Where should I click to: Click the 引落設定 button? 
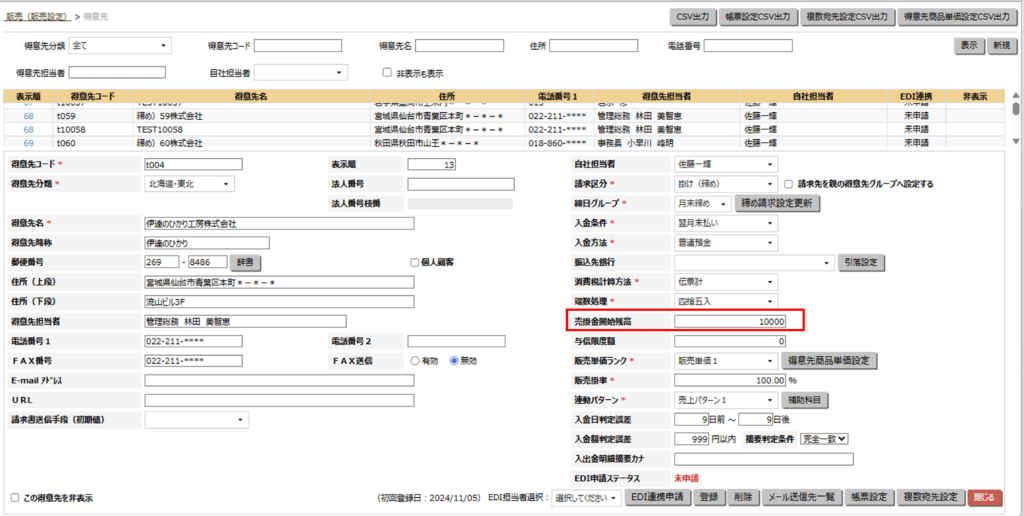862,263
